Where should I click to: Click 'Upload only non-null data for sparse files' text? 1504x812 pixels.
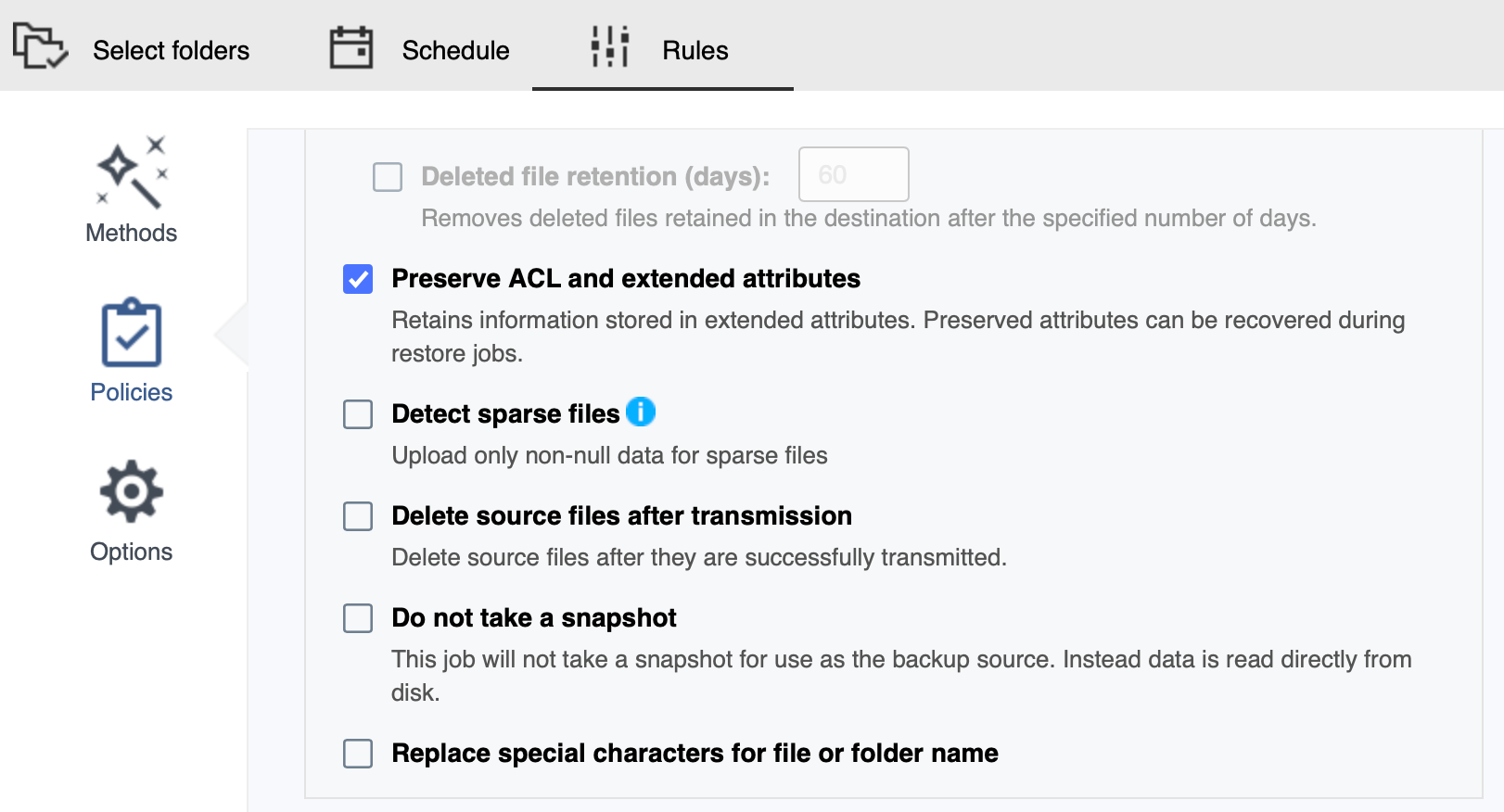coord(609,455)
